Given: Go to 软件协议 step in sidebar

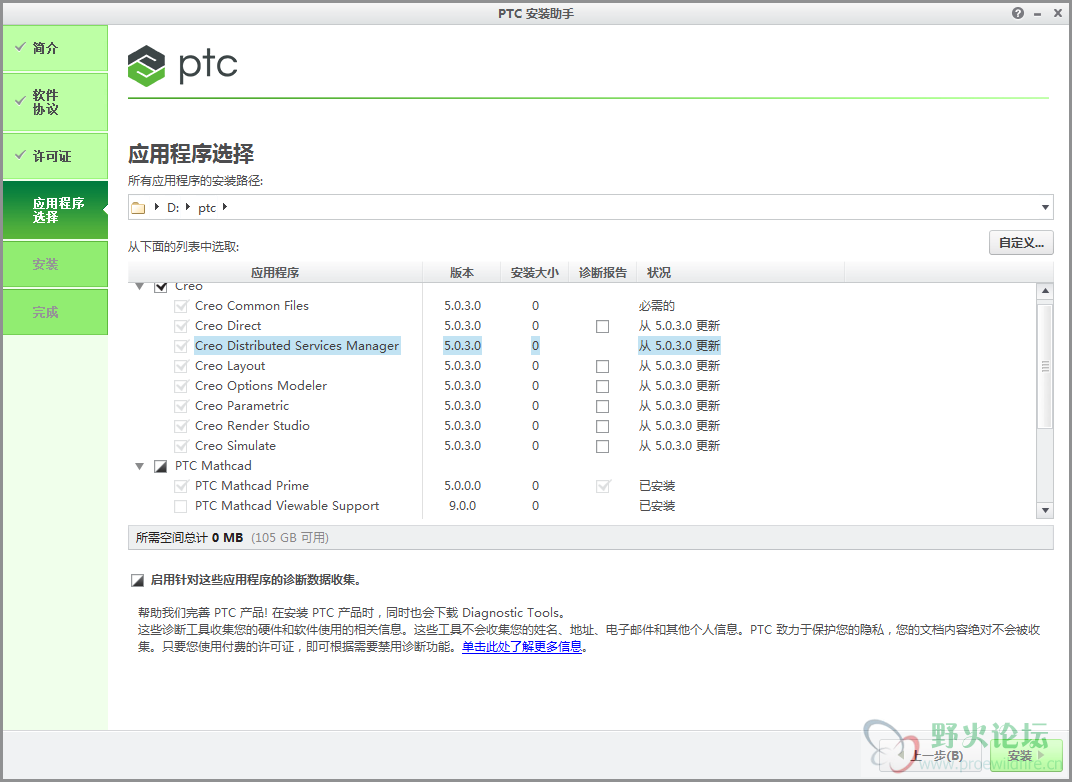Looking at the screenshot, I should tap(55, 102).
